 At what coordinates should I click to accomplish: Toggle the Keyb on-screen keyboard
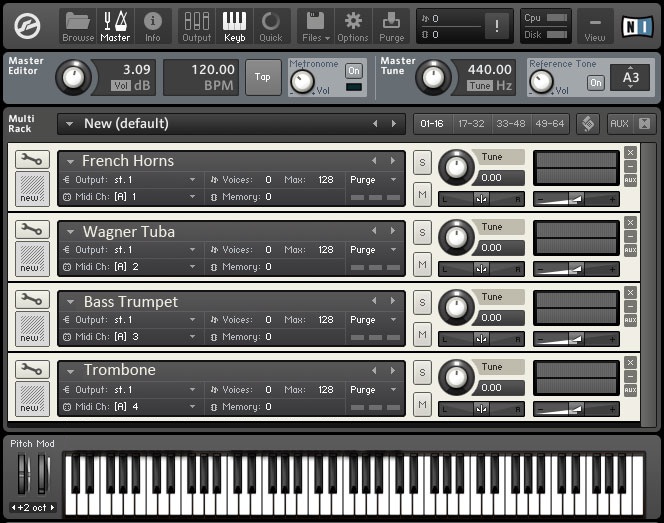coord(235,26)
